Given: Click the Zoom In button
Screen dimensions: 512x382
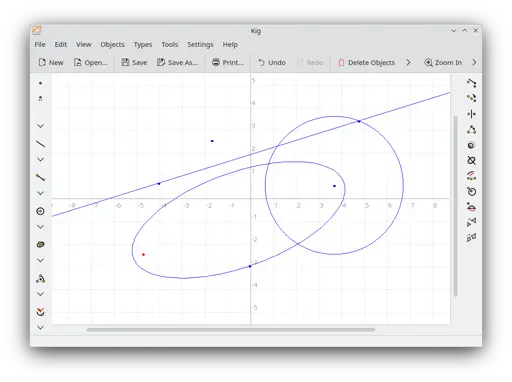Looking at the screenshot, I should coord(443,62).
